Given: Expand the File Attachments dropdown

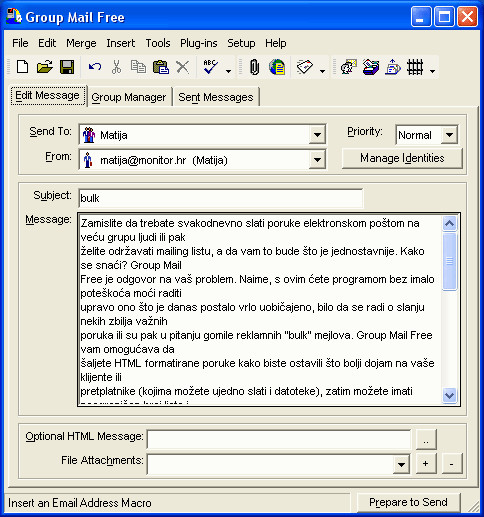Looking at the screenshot, I should (401, 464).
